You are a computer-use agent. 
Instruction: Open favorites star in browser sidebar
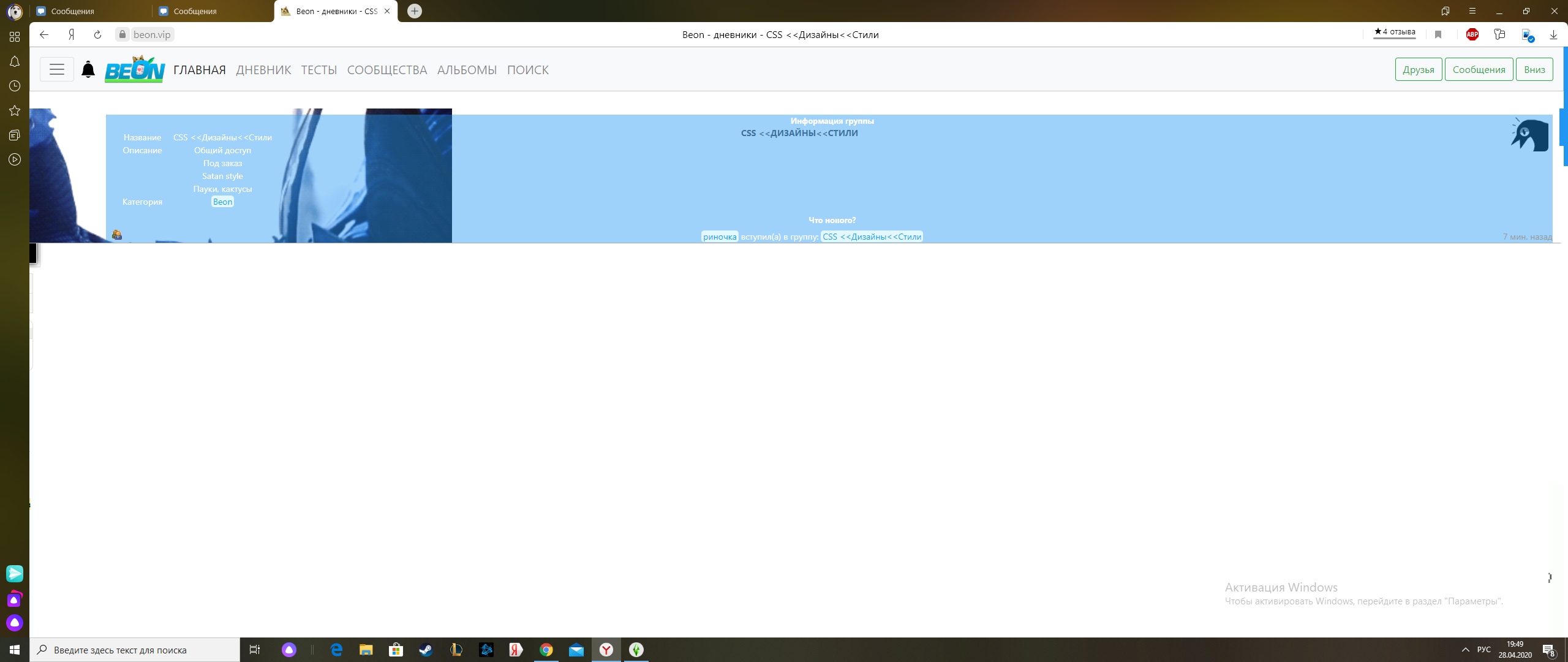[15, 110]
